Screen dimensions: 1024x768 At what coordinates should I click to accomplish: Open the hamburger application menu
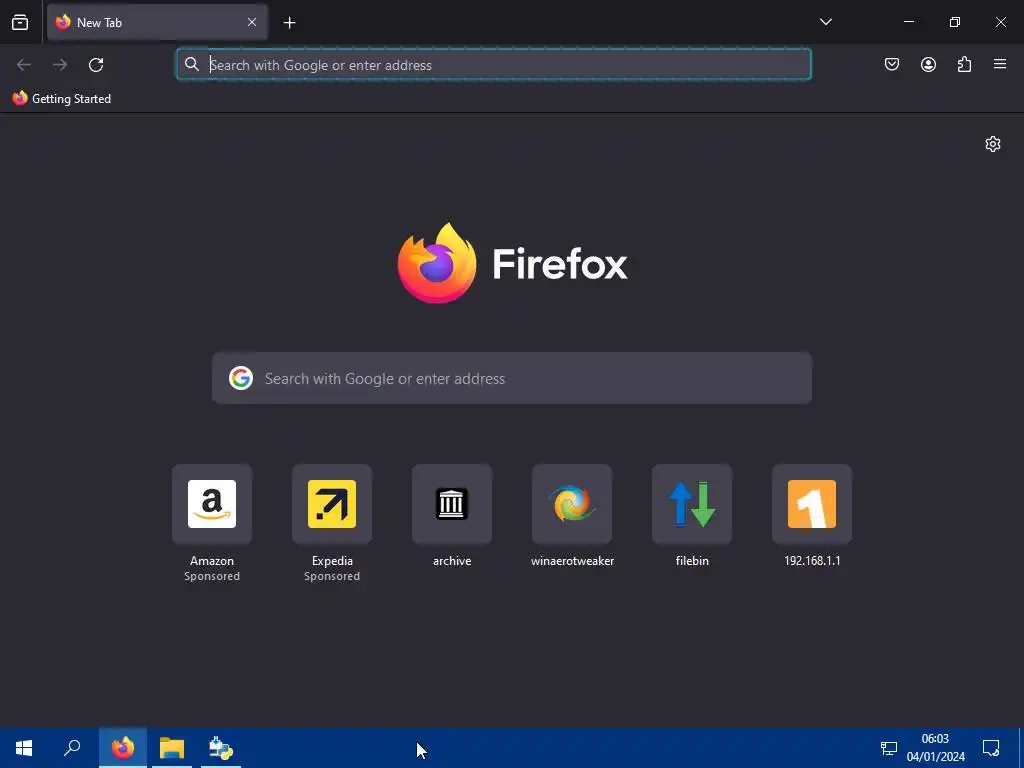[1000, 64]
